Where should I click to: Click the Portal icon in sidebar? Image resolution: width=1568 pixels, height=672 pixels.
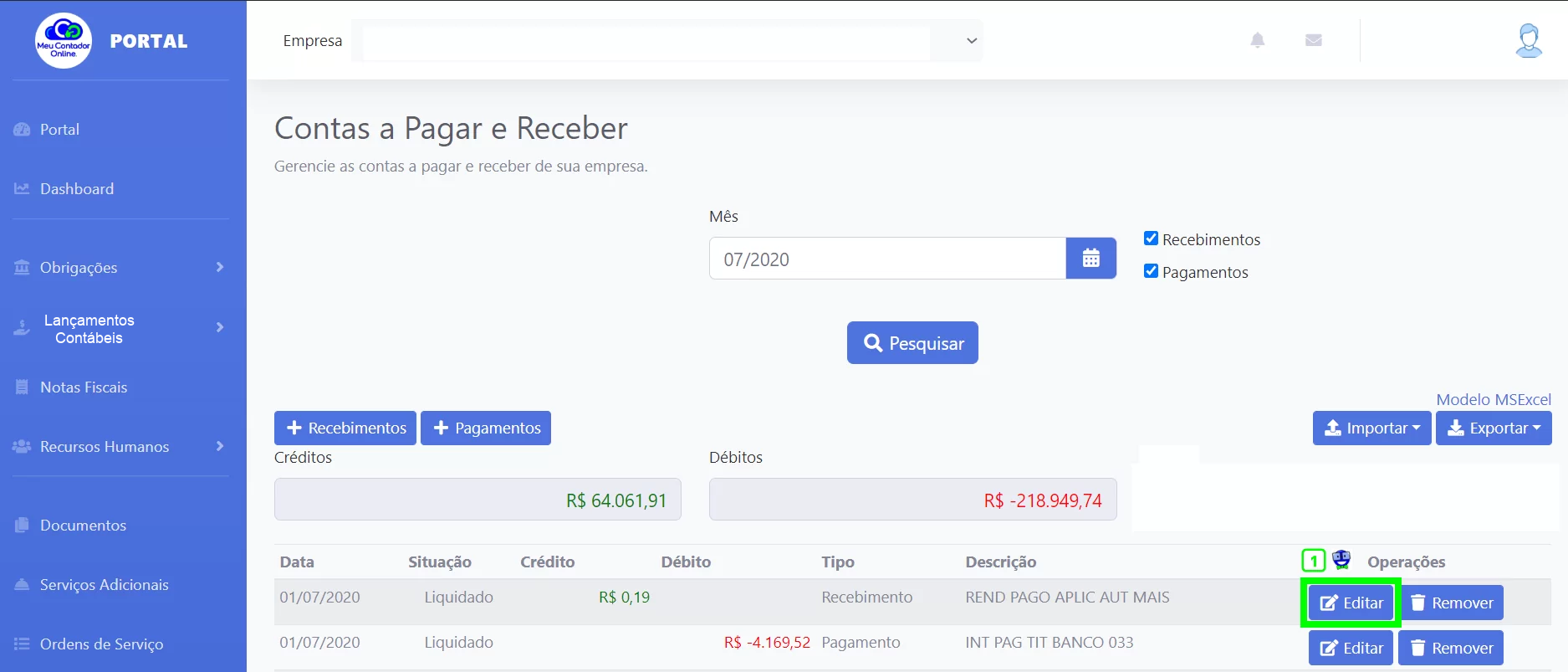22,130
